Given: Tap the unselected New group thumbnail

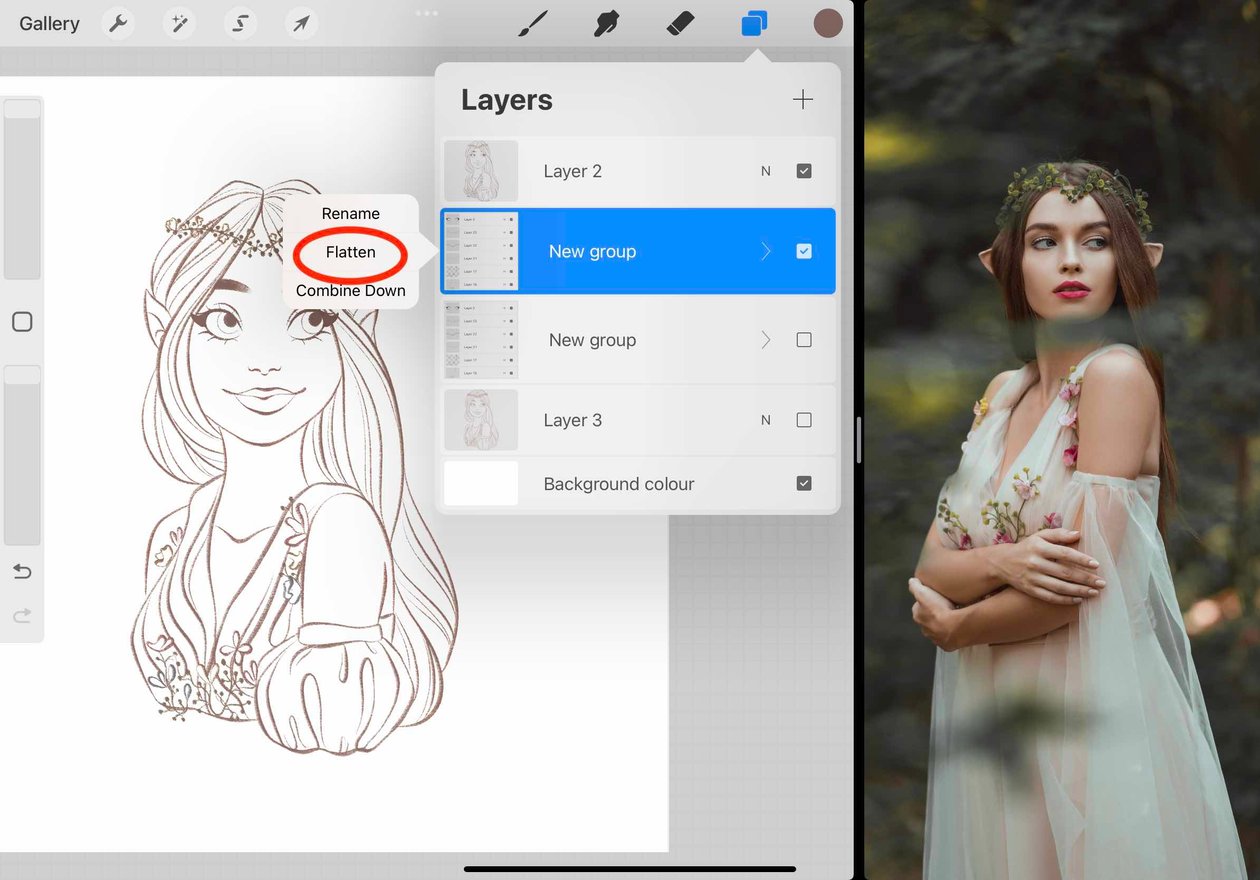Looking at the screenshot, I should tap(481, 340).
